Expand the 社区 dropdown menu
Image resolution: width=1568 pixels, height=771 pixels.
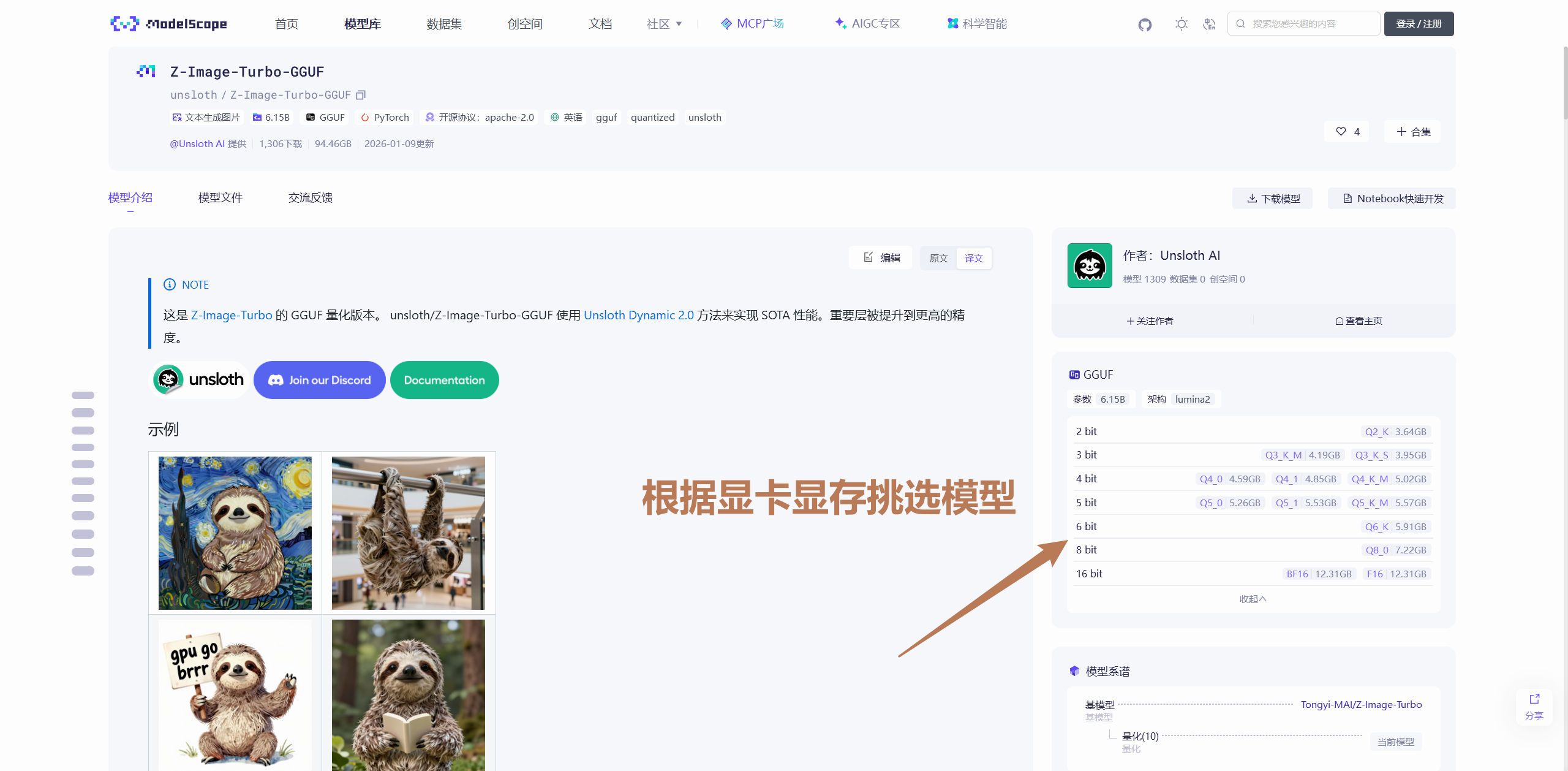[664, 24]
